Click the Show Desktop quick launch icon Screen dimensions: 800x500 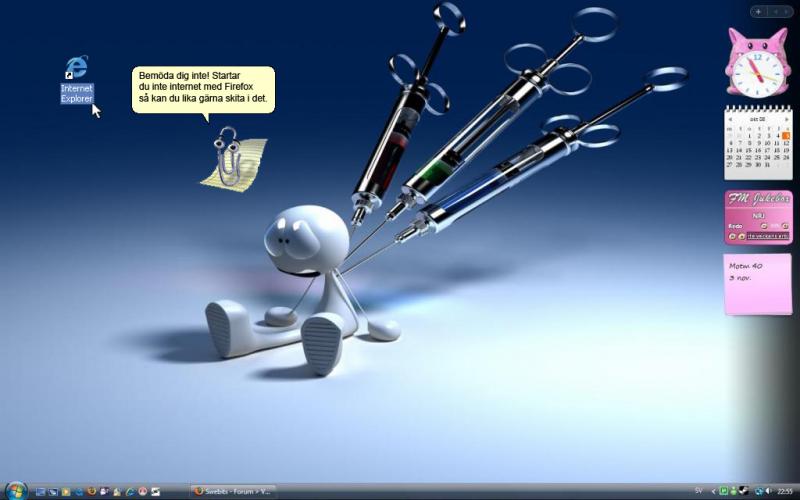[x=40, y=492]
